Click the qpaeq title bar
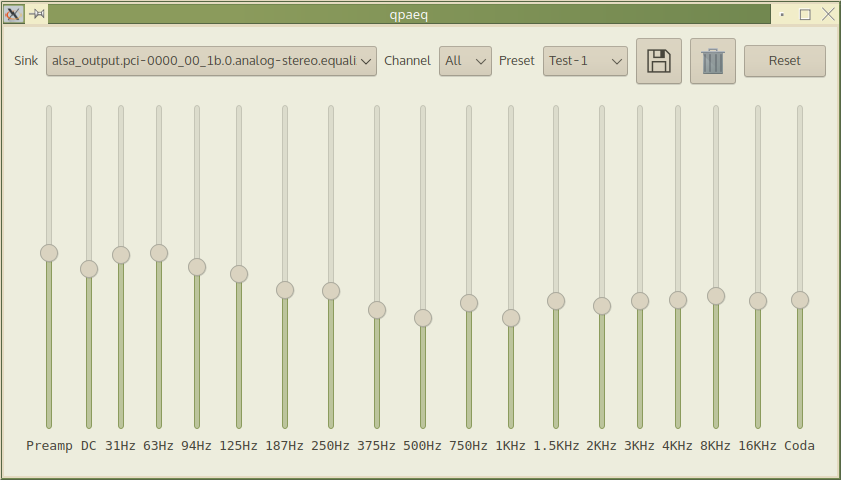The image size is (841, 480). coord(409,14)
